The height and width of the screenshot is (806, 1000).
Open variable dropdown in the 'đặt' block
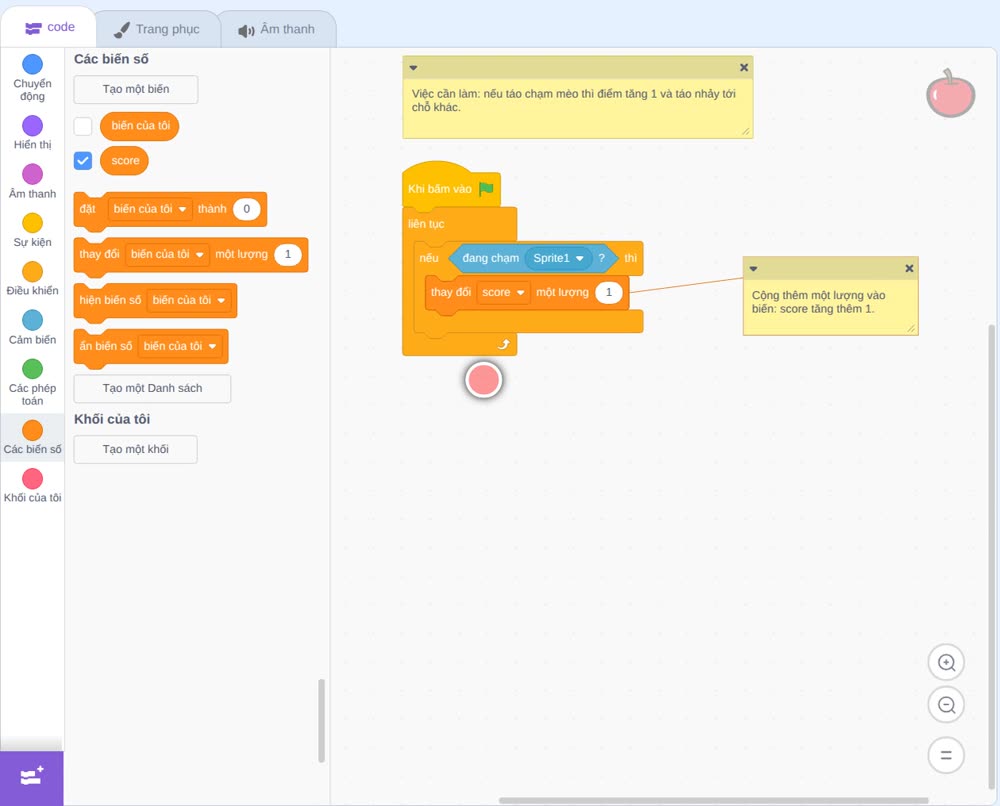150,209
